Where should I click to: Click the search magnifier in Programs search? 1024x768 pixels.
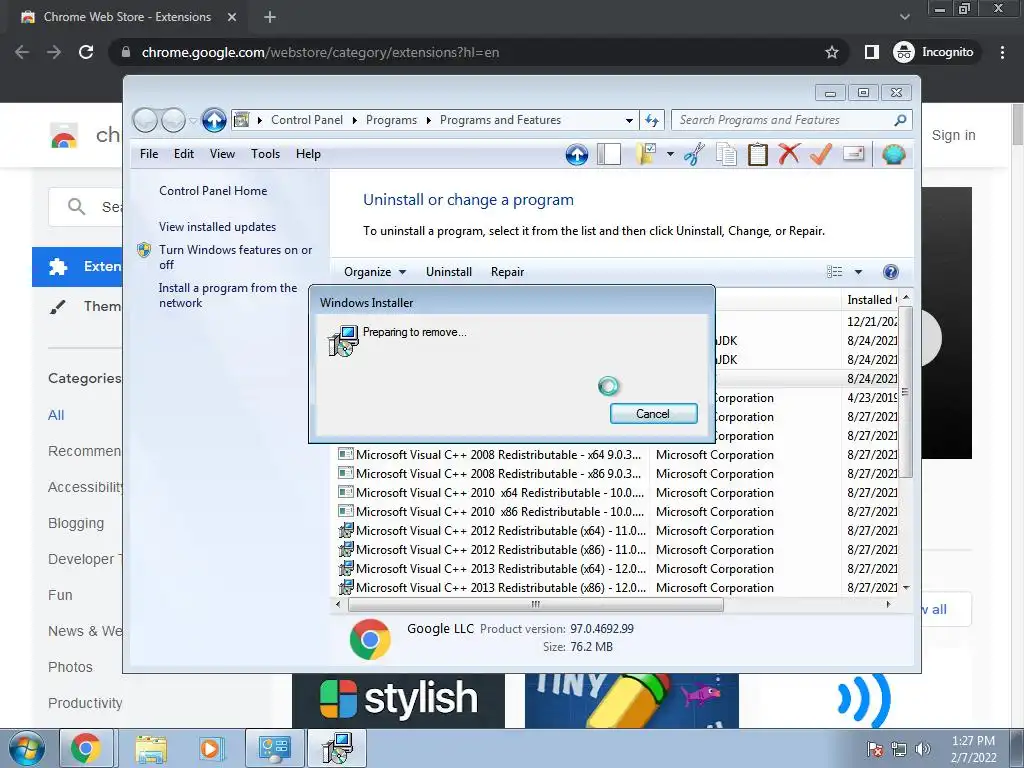click(900, 120)
